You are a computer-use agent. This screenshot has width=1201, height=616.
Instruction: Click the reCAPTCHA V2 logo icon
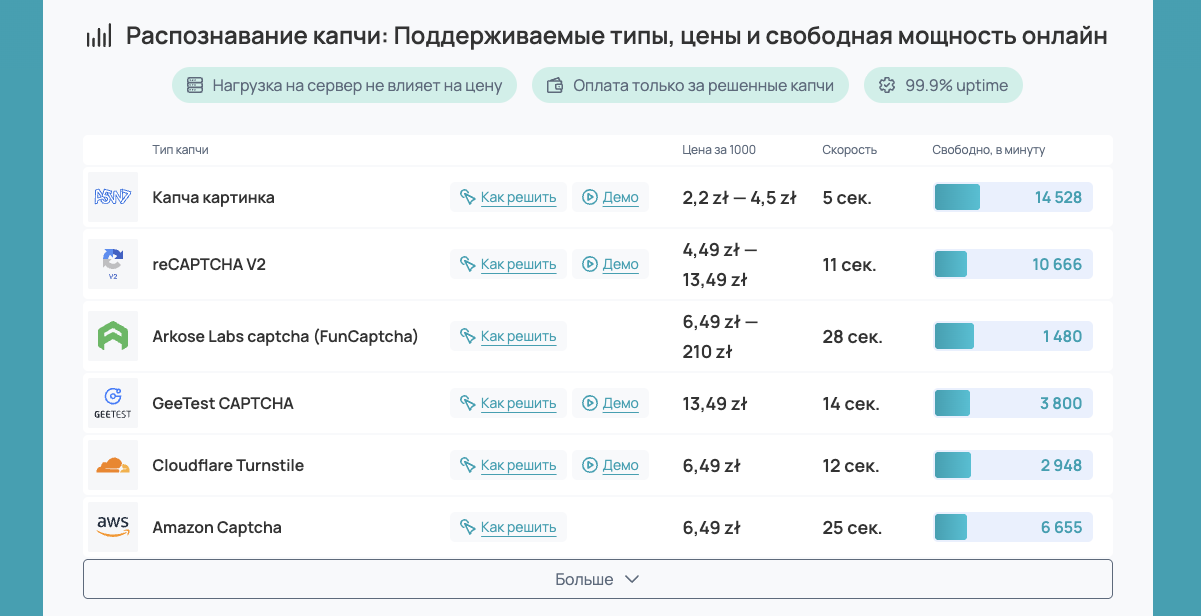pos(113,264)
